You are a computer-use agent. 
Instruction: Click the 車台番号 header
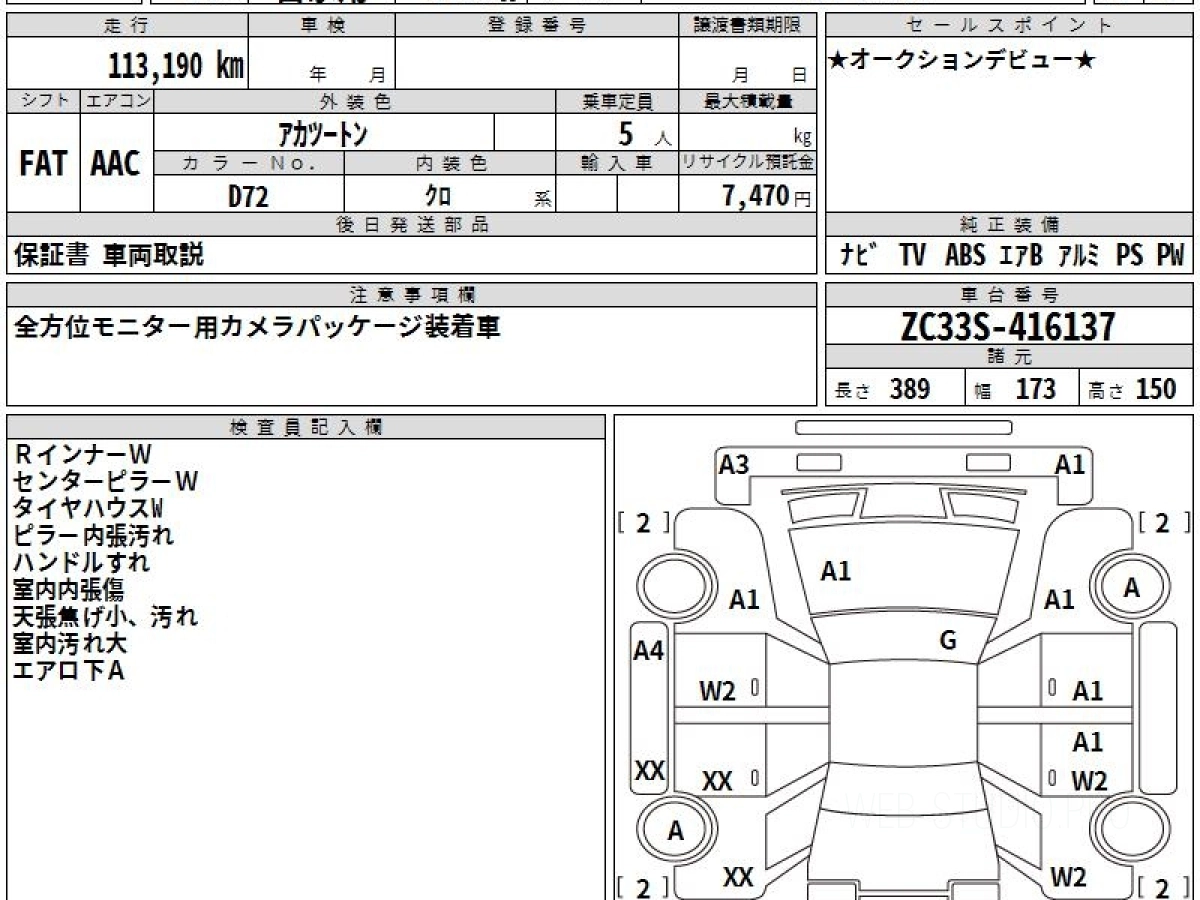pyautogui.click(x=1009, y=295)
